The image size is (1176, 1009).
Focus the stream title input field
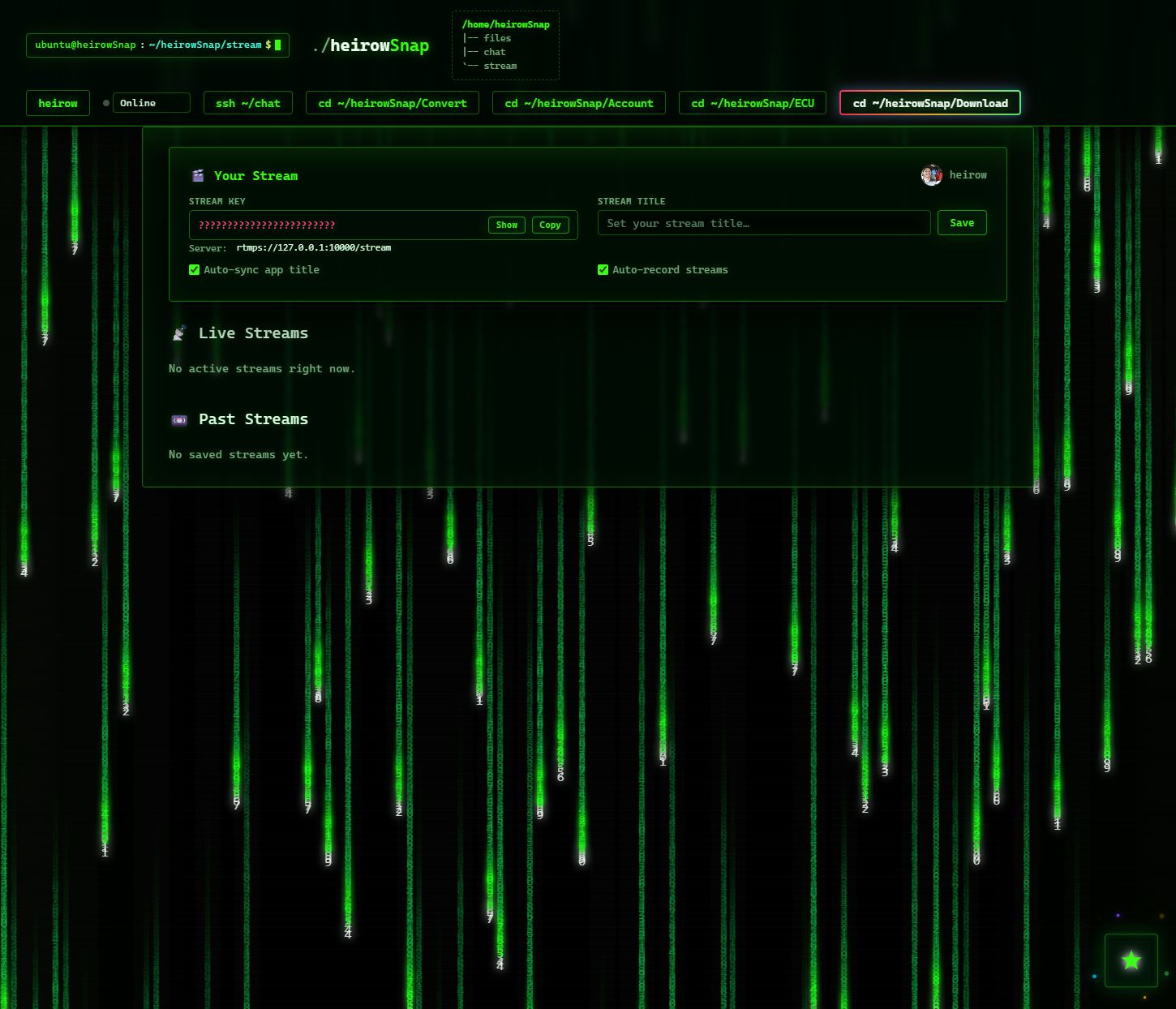(x=764, y=223)
